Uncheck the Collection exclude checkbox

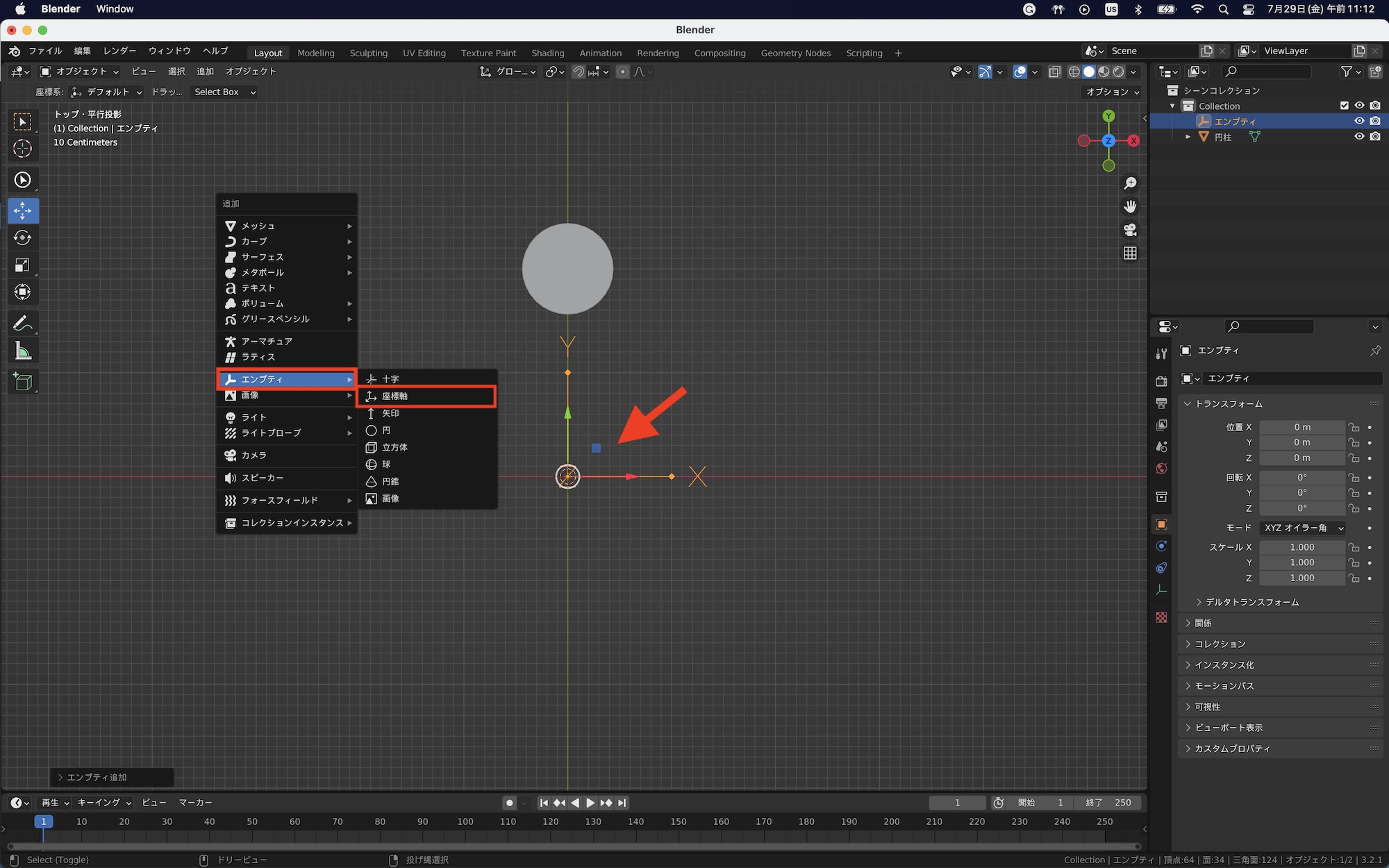tap(1344, 106)
